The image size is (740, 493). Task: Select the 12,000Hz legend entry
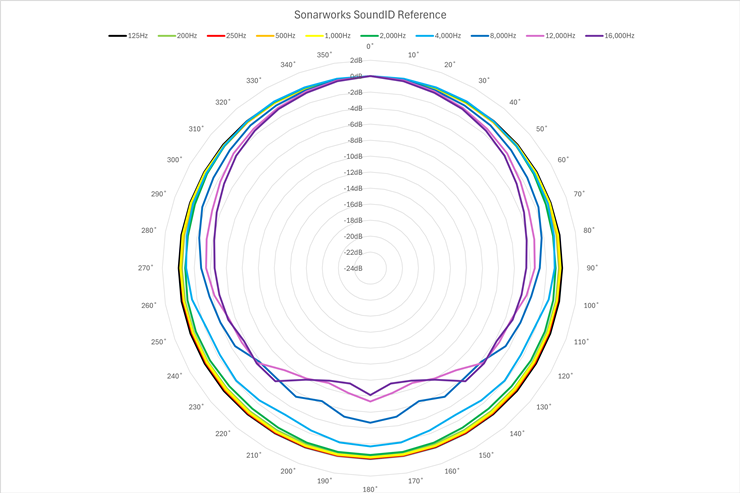(x=551, y=35)
